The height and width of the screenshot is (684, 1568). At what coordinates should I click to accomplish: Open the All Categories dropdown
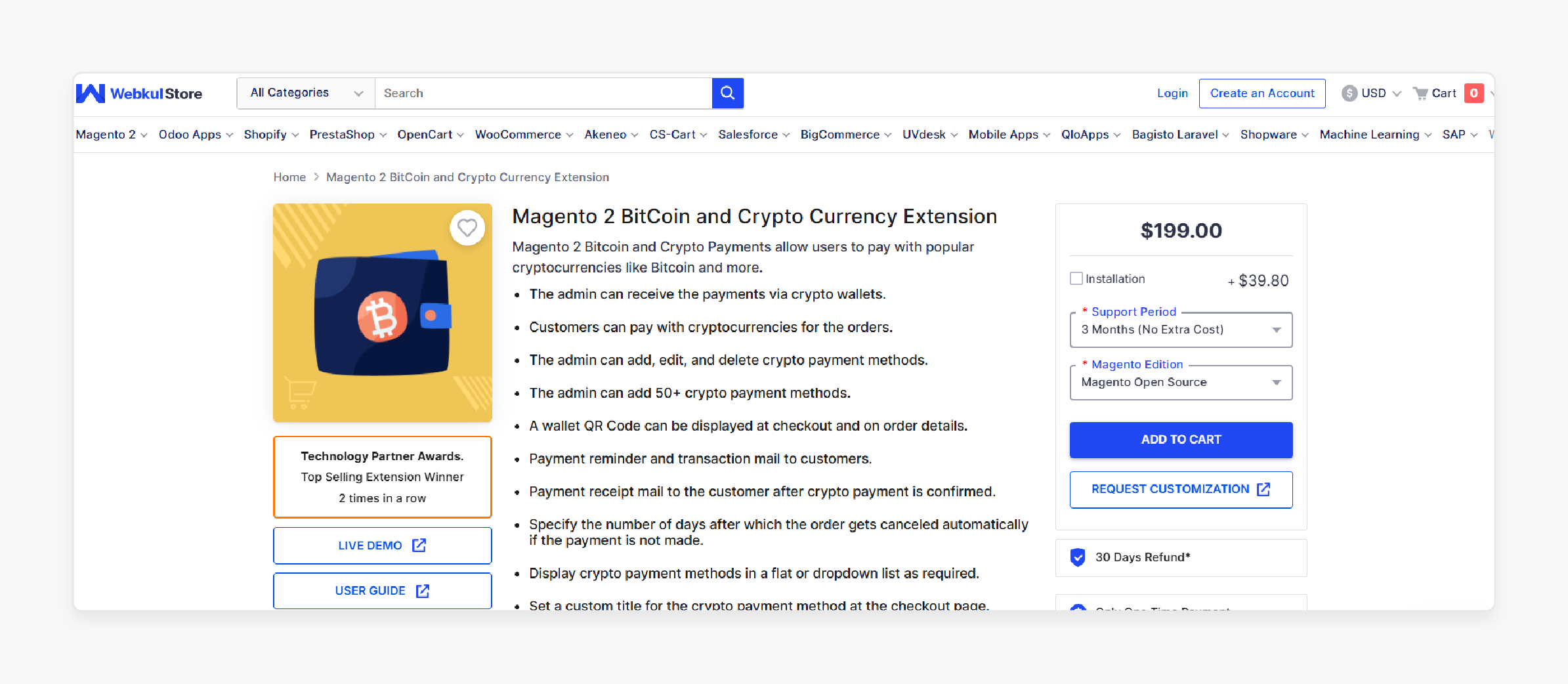306,93
